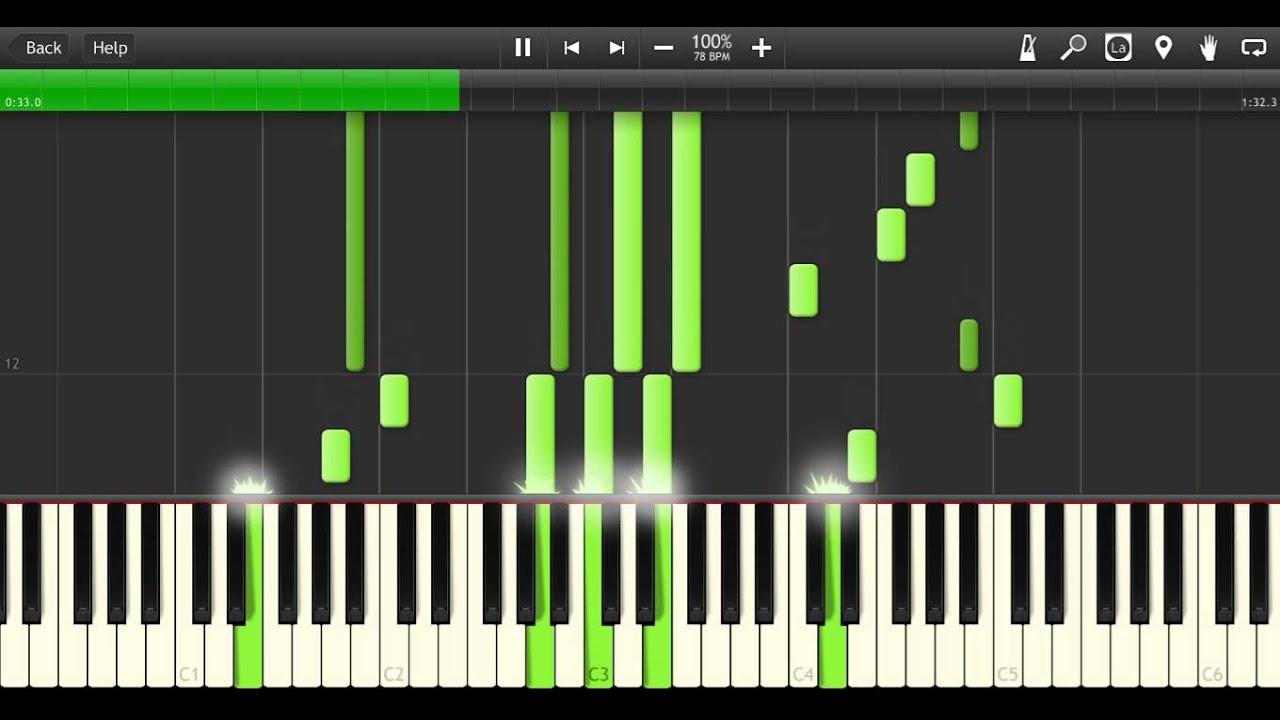Increase playback speed with plus
This screenshot has height=720, width=1280.
pyautogui.click(x=761, y=48)
